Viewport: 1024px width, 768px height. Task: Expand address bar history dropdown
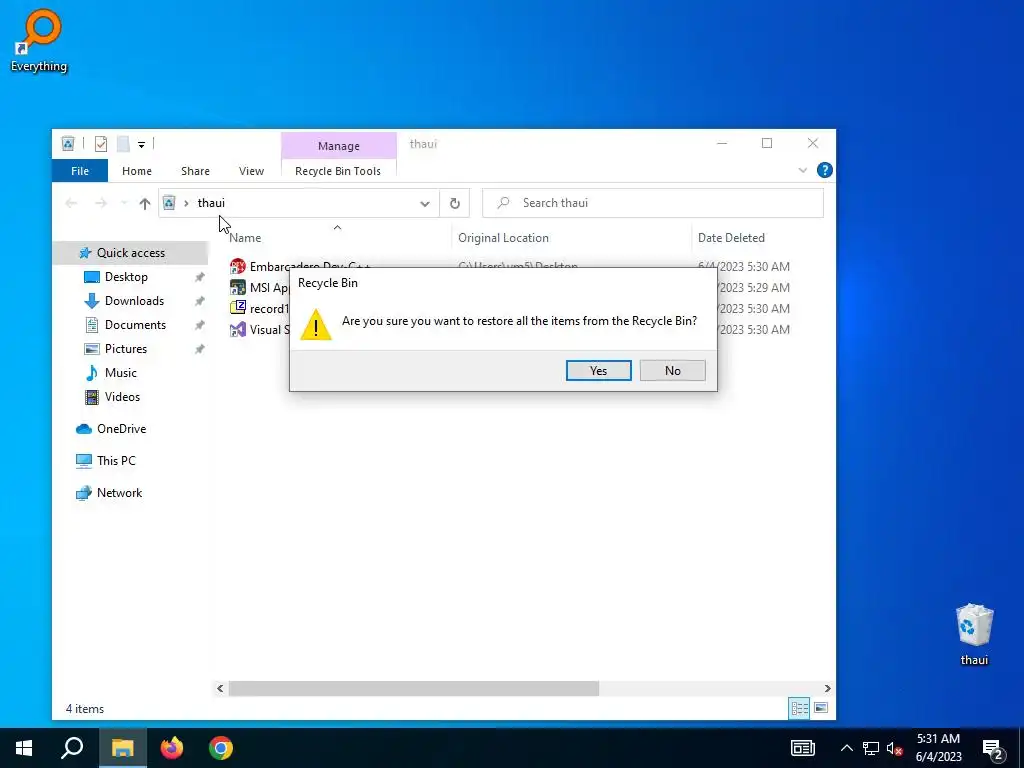pos(424,203)
